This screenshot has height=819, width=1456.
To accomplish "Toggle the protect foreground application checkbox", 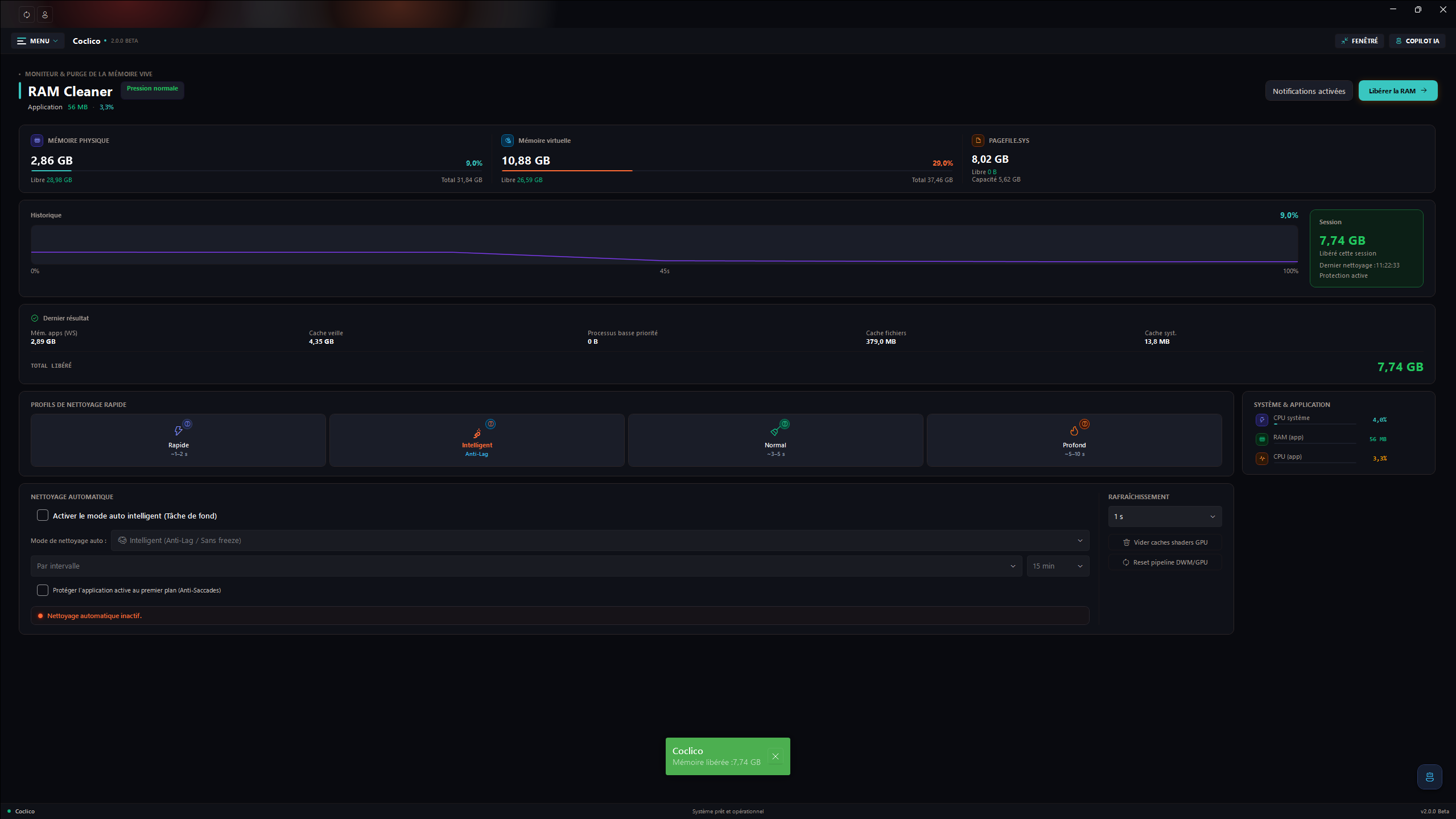I will click(43, 590).
